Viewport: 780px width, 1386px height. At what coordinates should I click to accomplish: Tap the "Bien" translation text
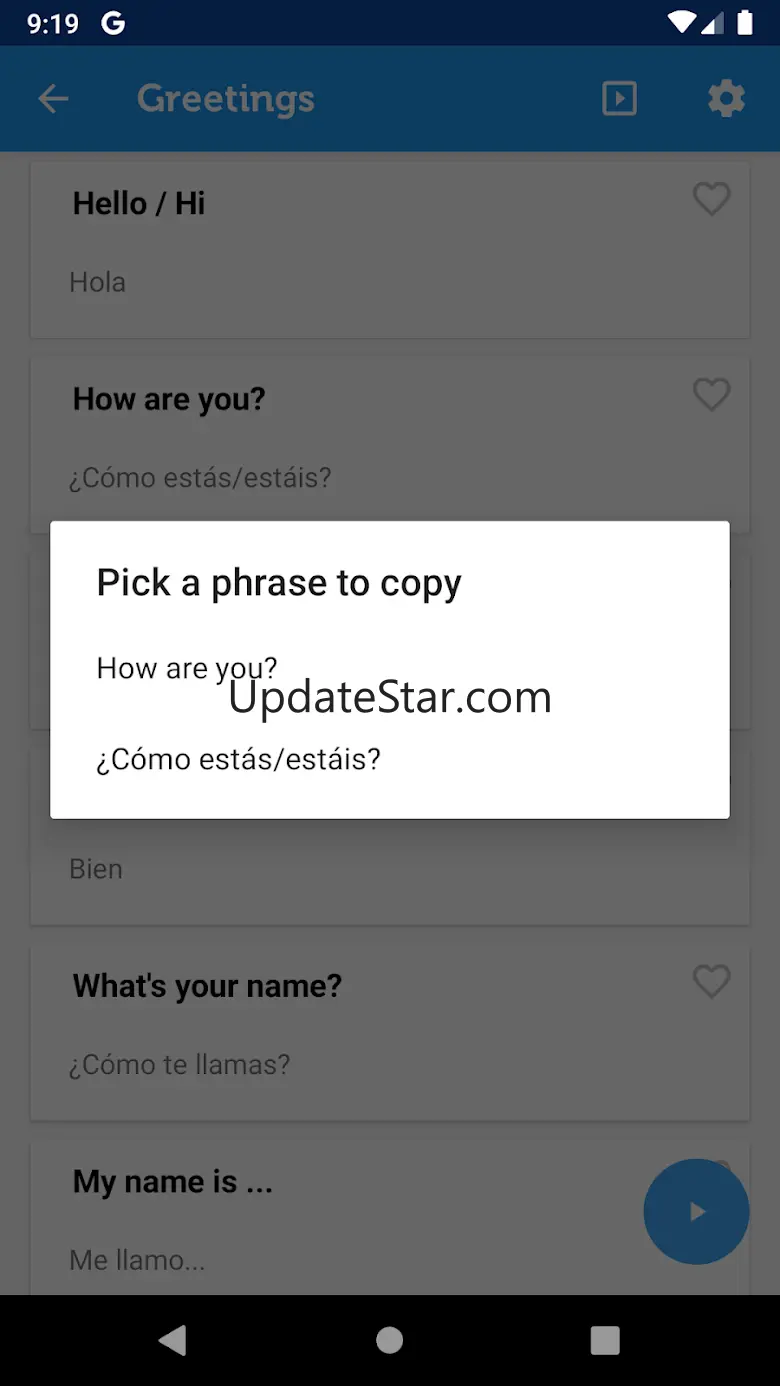click(96, 869)
